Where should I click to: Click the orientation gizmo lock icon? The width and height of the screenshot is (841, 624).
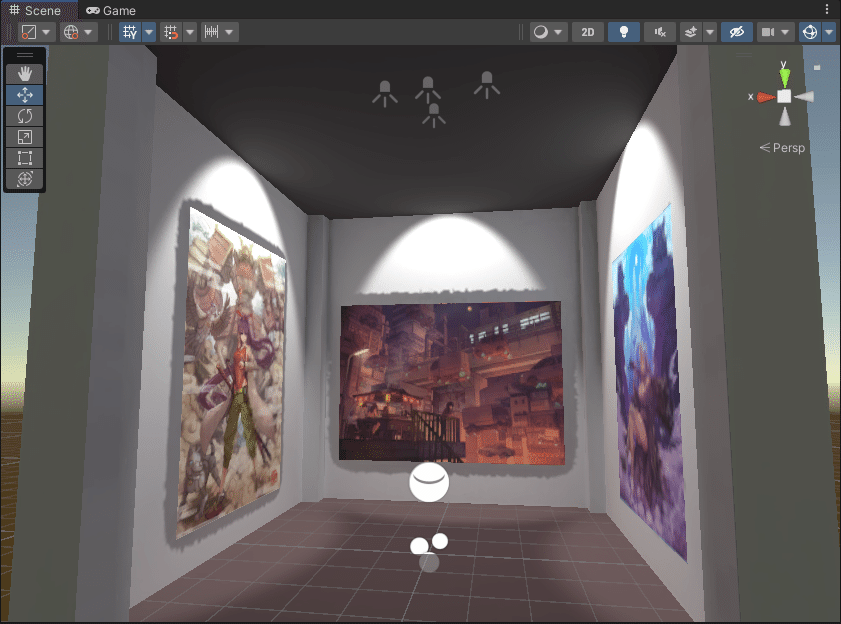click(x=817, y=68)
